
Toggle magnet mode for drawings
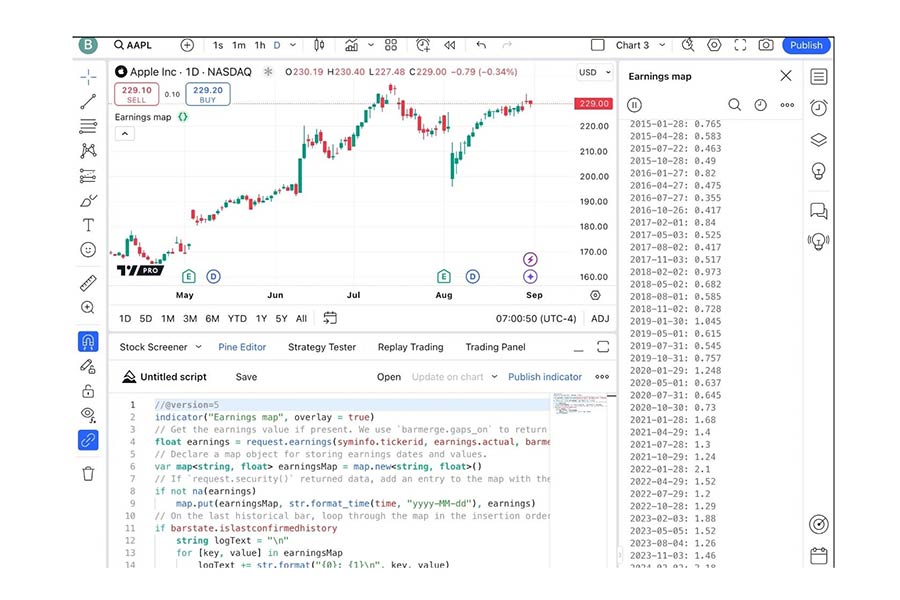pos(88,342)
